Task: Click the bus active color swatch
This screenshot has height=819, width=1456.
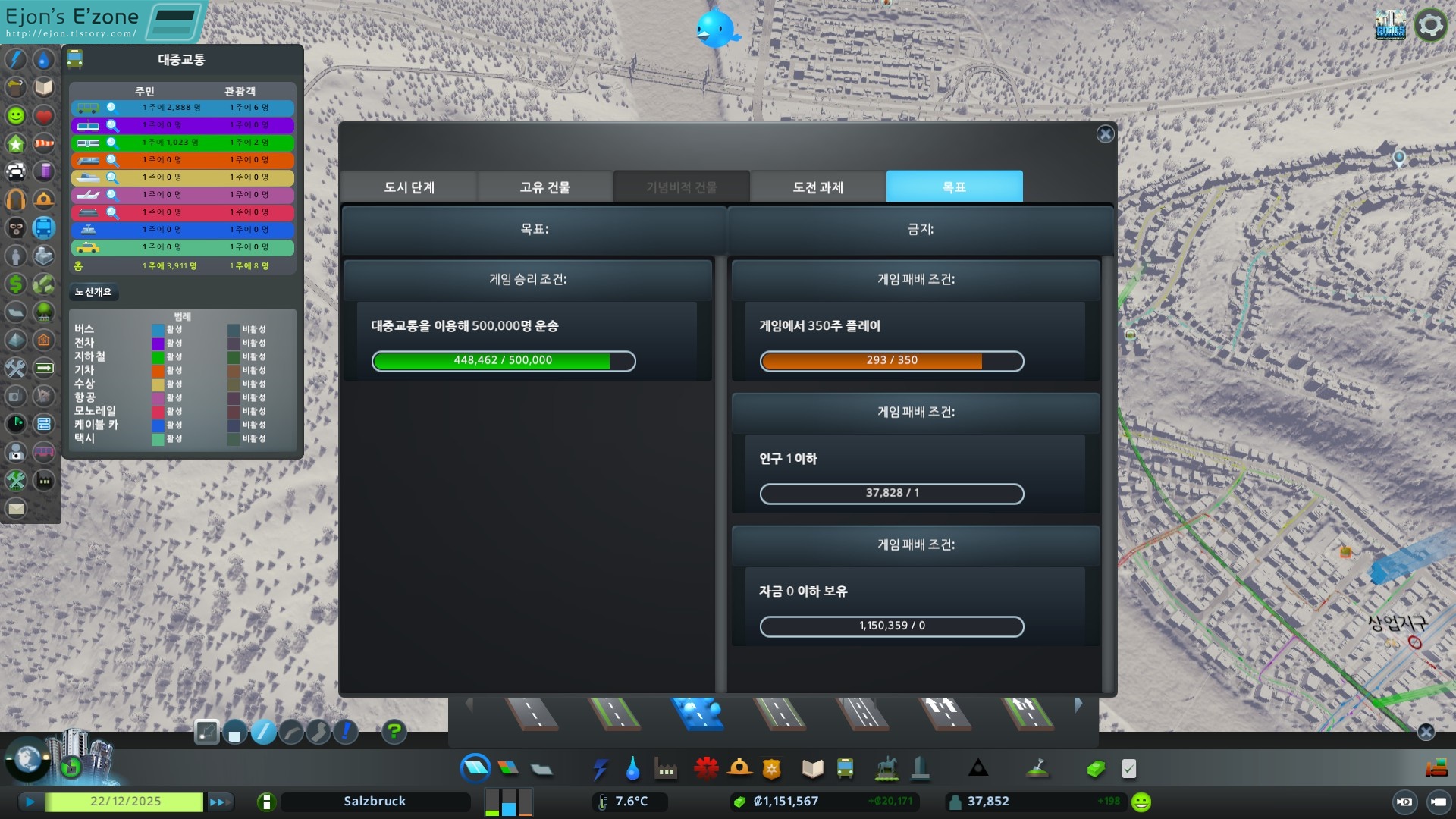Action: [x=158, y=330]
